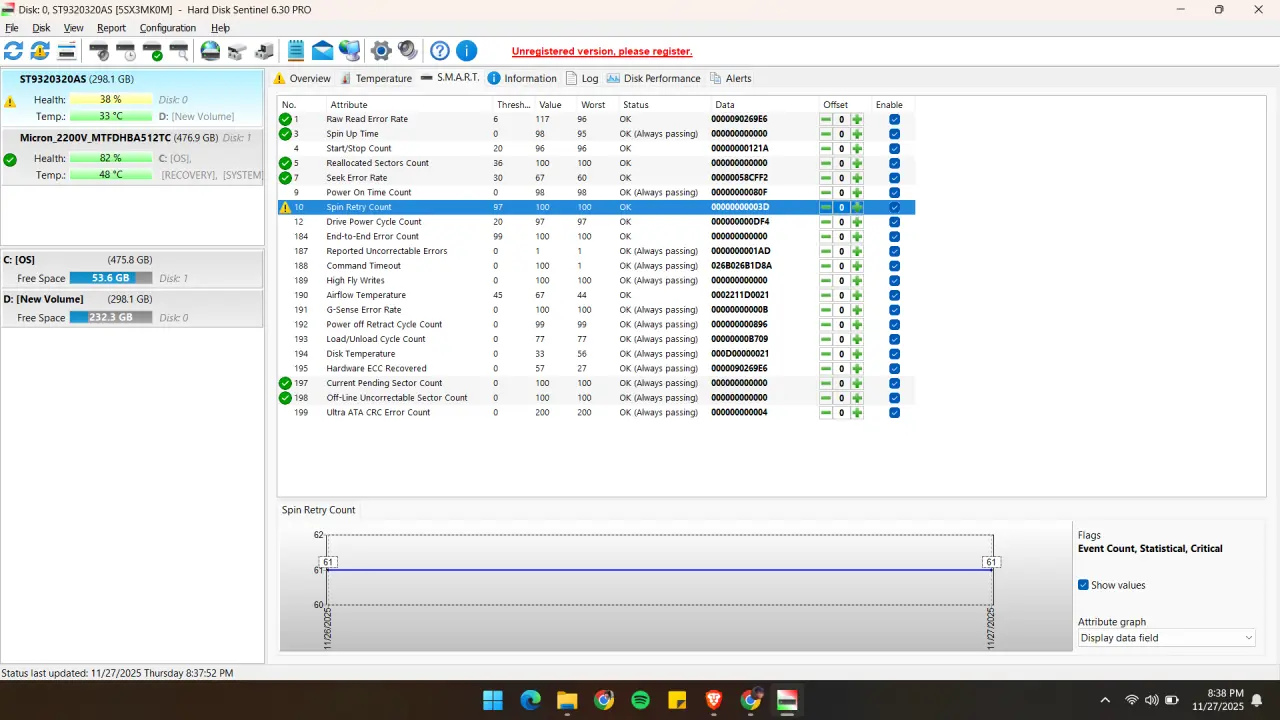Viewport: 1280px width, 720px height.
Task: Toggle the Show values checkbox
Action: tap(1083, 585)
